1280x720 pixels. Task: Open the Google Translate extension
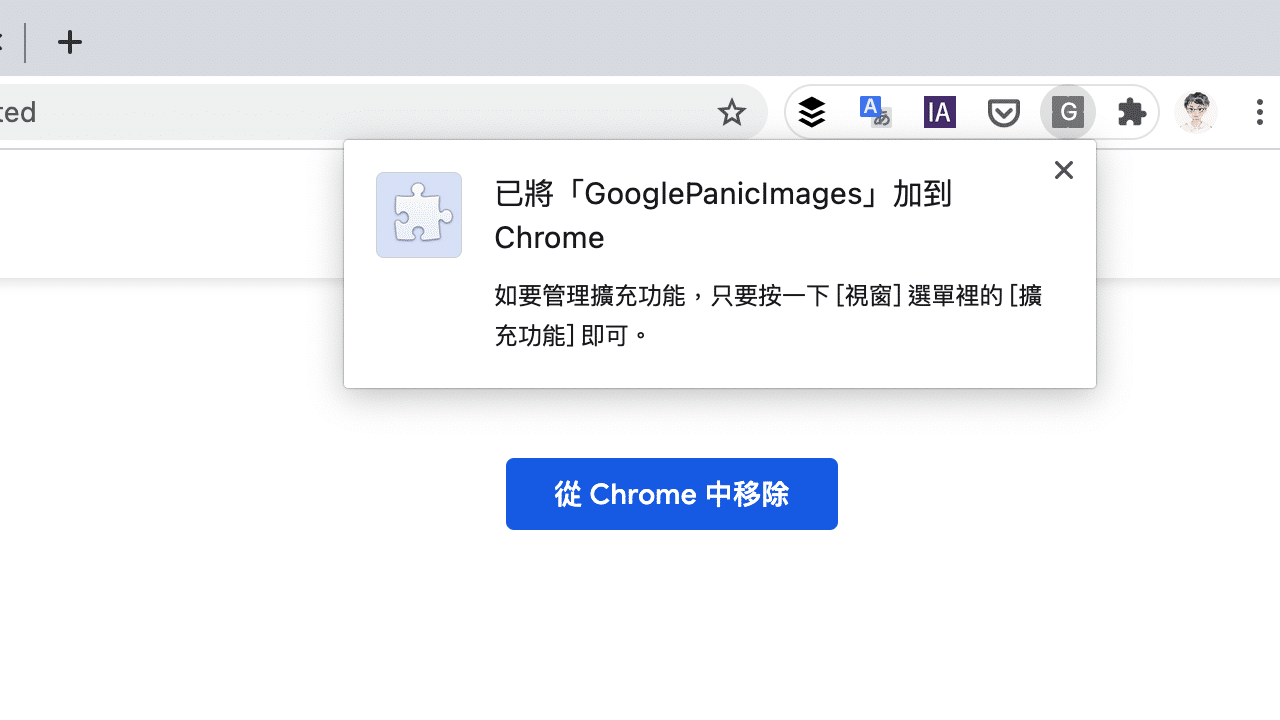[875, 112]
